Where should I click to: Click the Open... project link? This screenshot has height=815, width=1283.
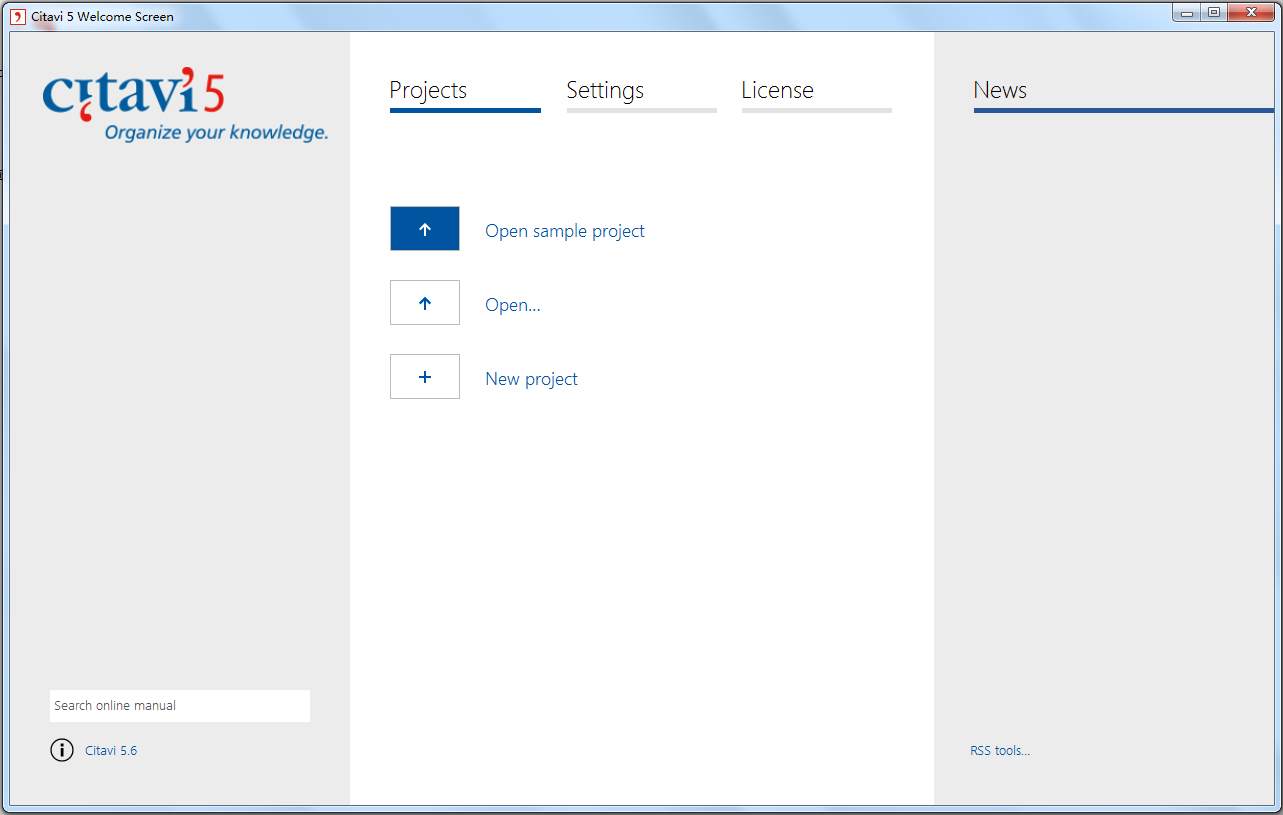coord(513,305)
